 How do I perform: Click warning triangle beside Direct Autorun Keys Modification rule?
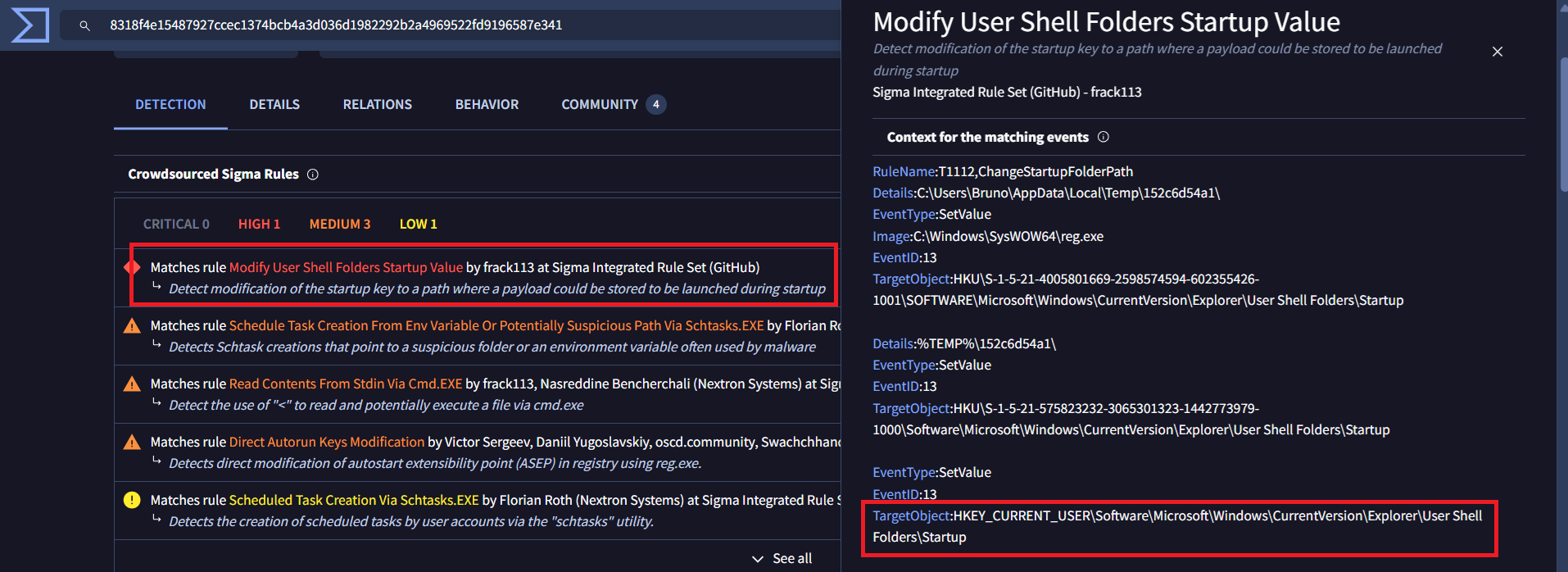point(132,443)
